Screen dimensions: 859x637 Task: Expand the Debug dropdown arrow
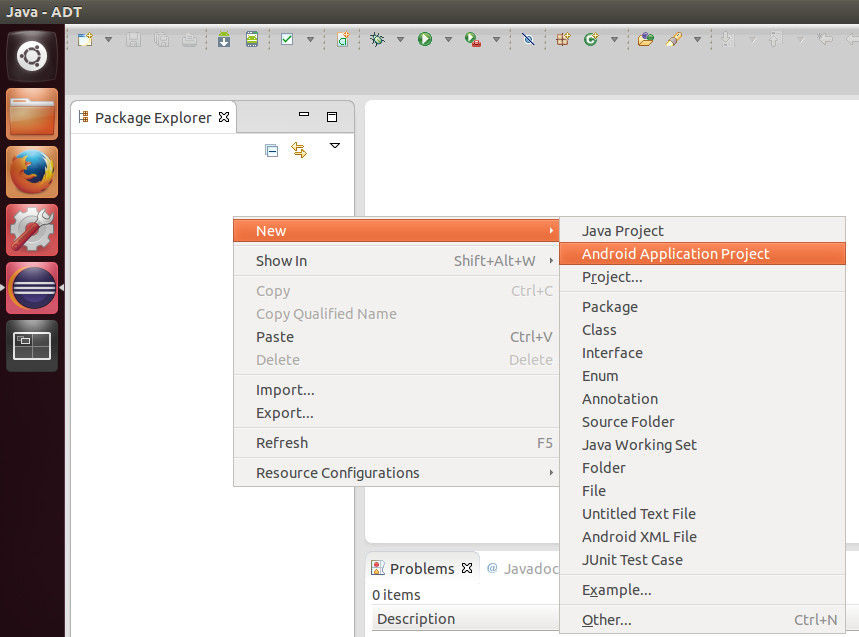(400, 39)
